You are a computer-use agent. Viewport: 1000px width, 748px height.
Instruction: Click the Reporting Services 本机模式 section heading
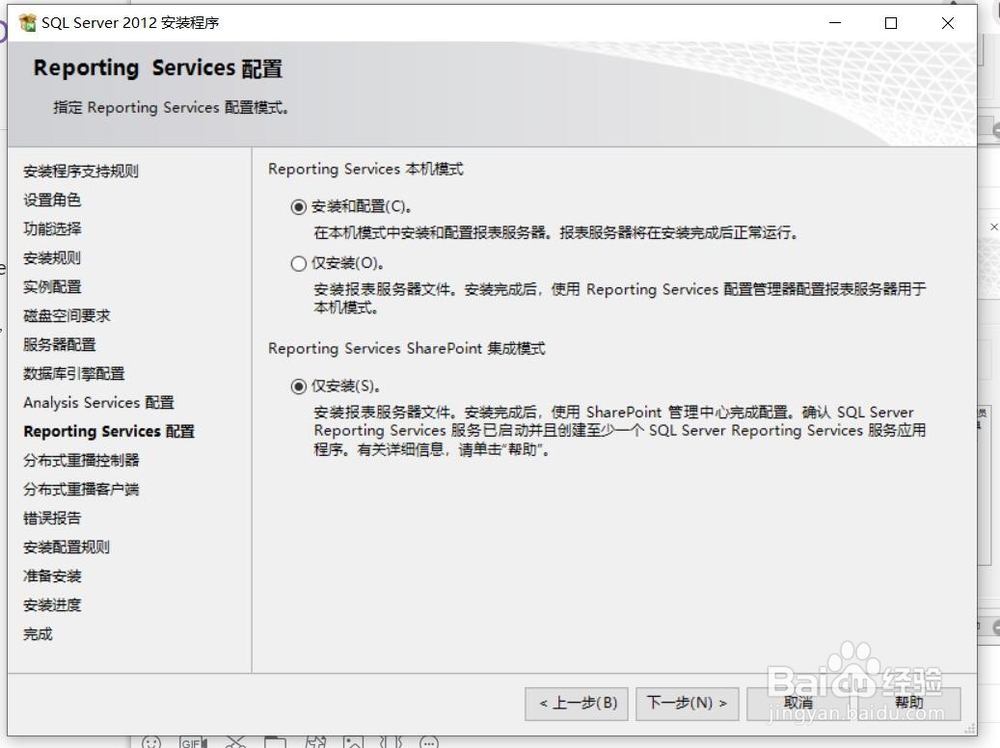point(366,169)
